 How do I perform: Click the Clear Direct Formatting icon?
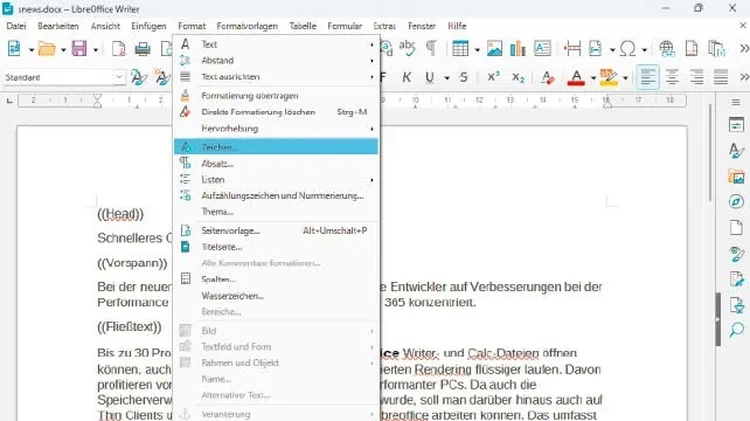click(x=547, y=77)
